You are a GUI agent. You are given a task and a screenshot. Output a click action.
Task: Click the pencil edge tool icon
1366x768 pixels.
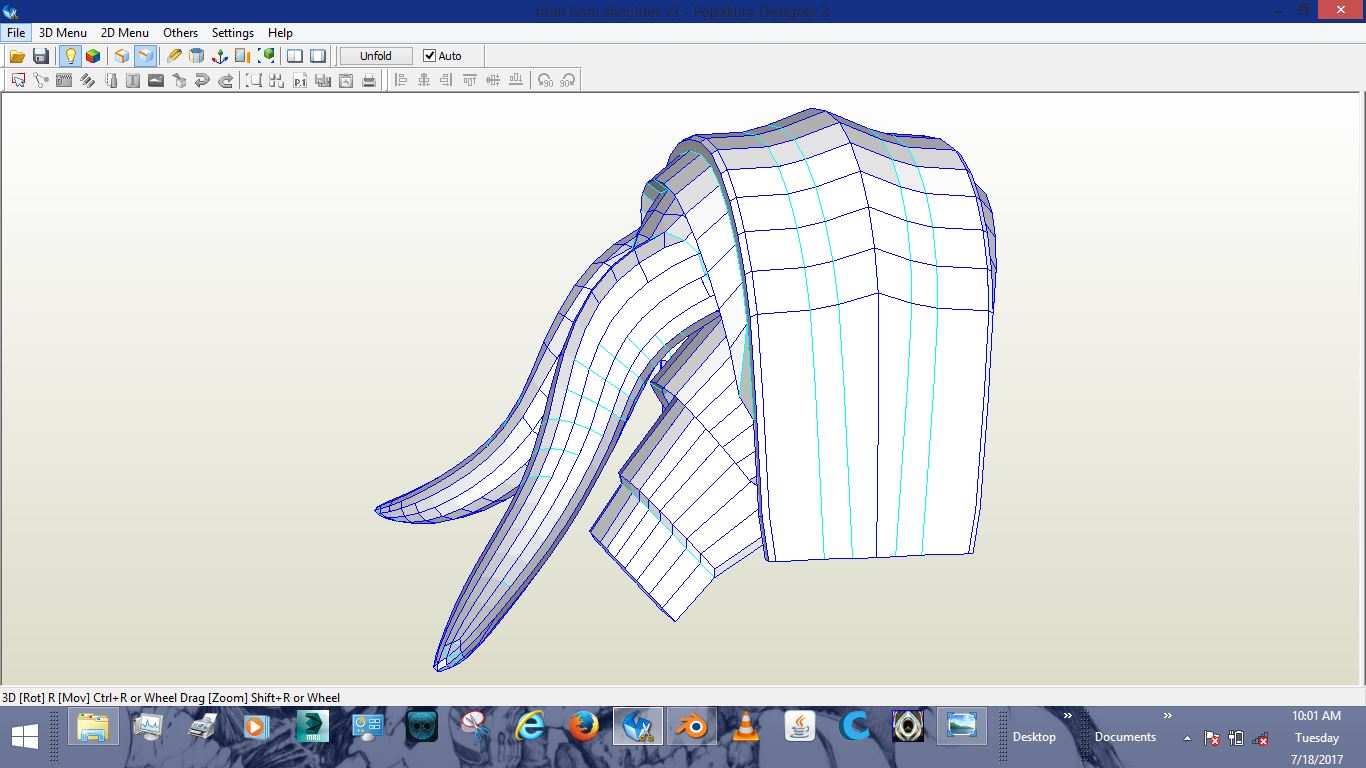pyautogui.click(x=174, y=56)
